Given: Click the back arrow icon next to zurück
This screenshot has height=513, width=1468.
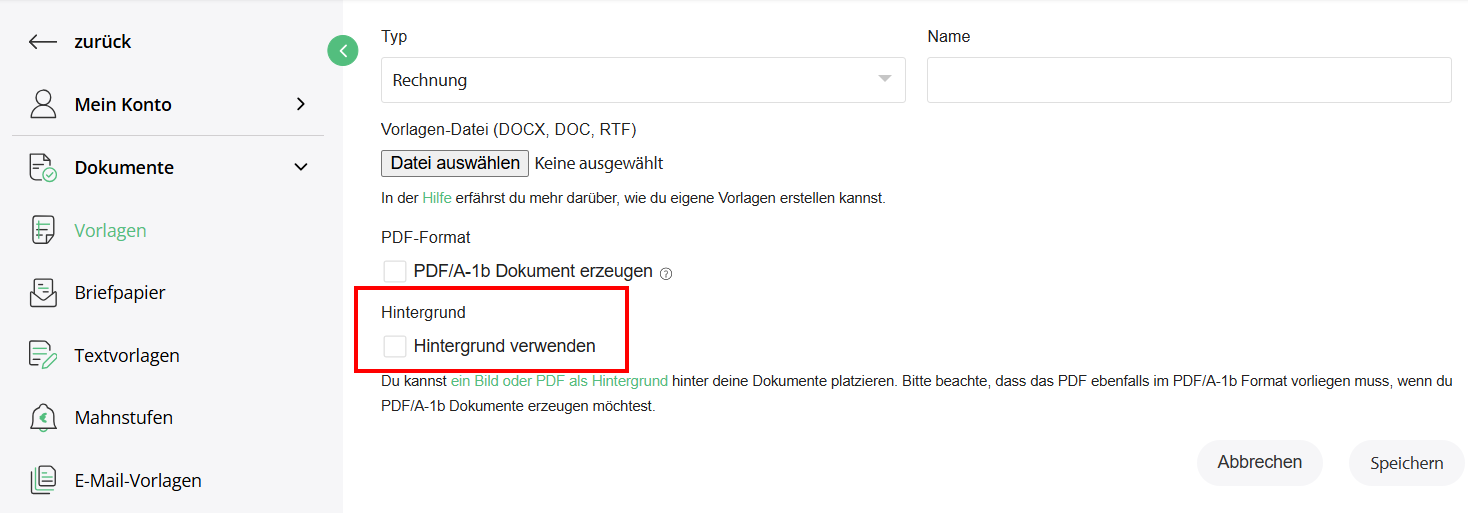Looking at the screenshot, I should (x=43, y=42).
